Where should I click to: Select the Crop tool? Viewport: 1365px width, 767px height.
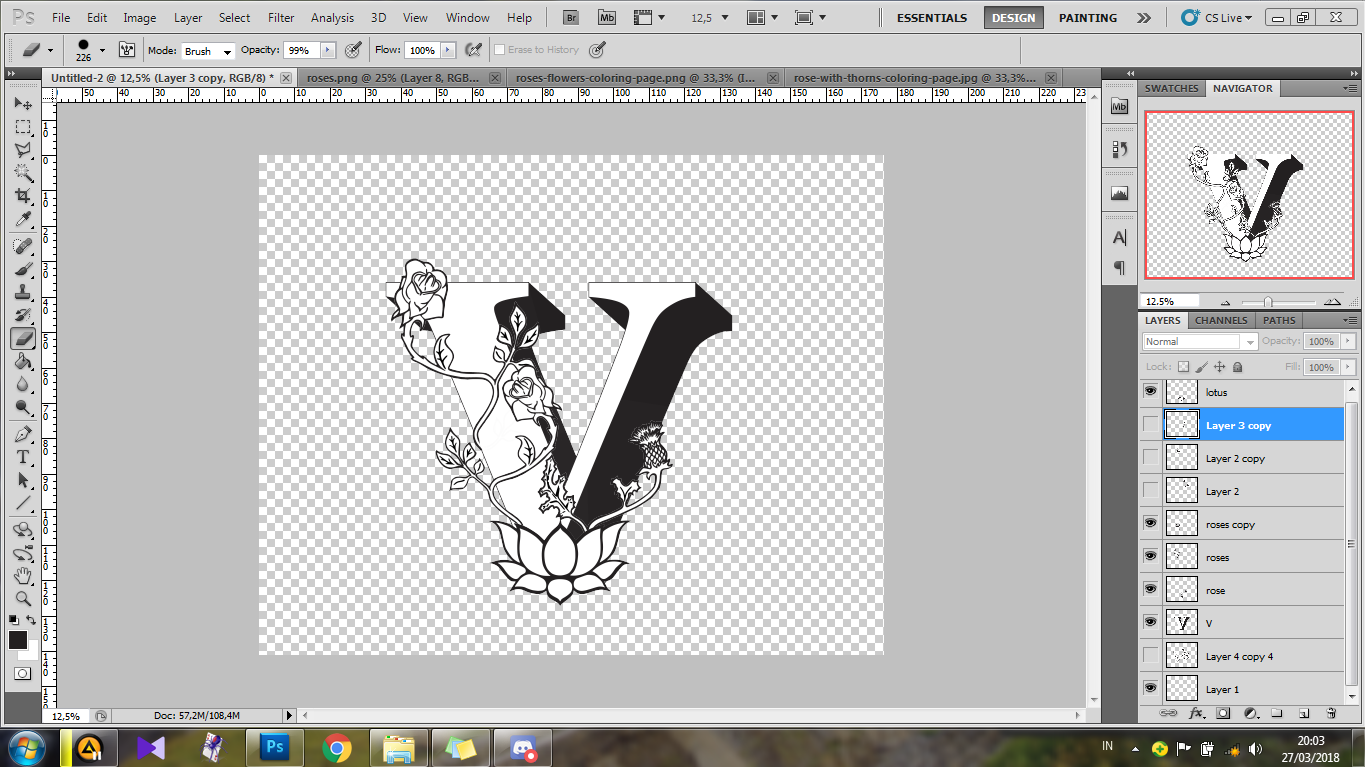(23, 196)
